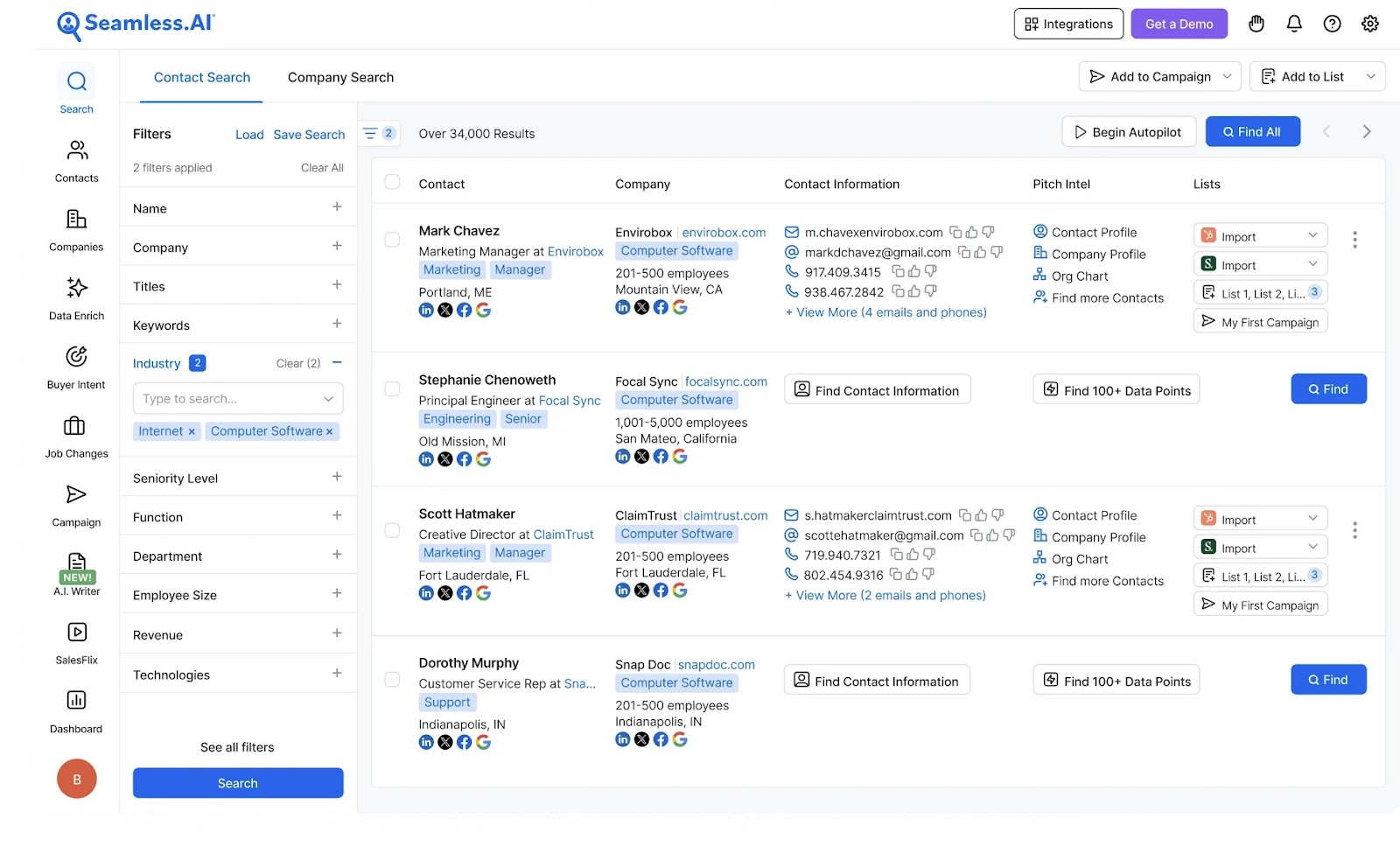This screenshot has height=846, width=1400.
Task: Open Dashboard in the sidebar
Action: 76,711
